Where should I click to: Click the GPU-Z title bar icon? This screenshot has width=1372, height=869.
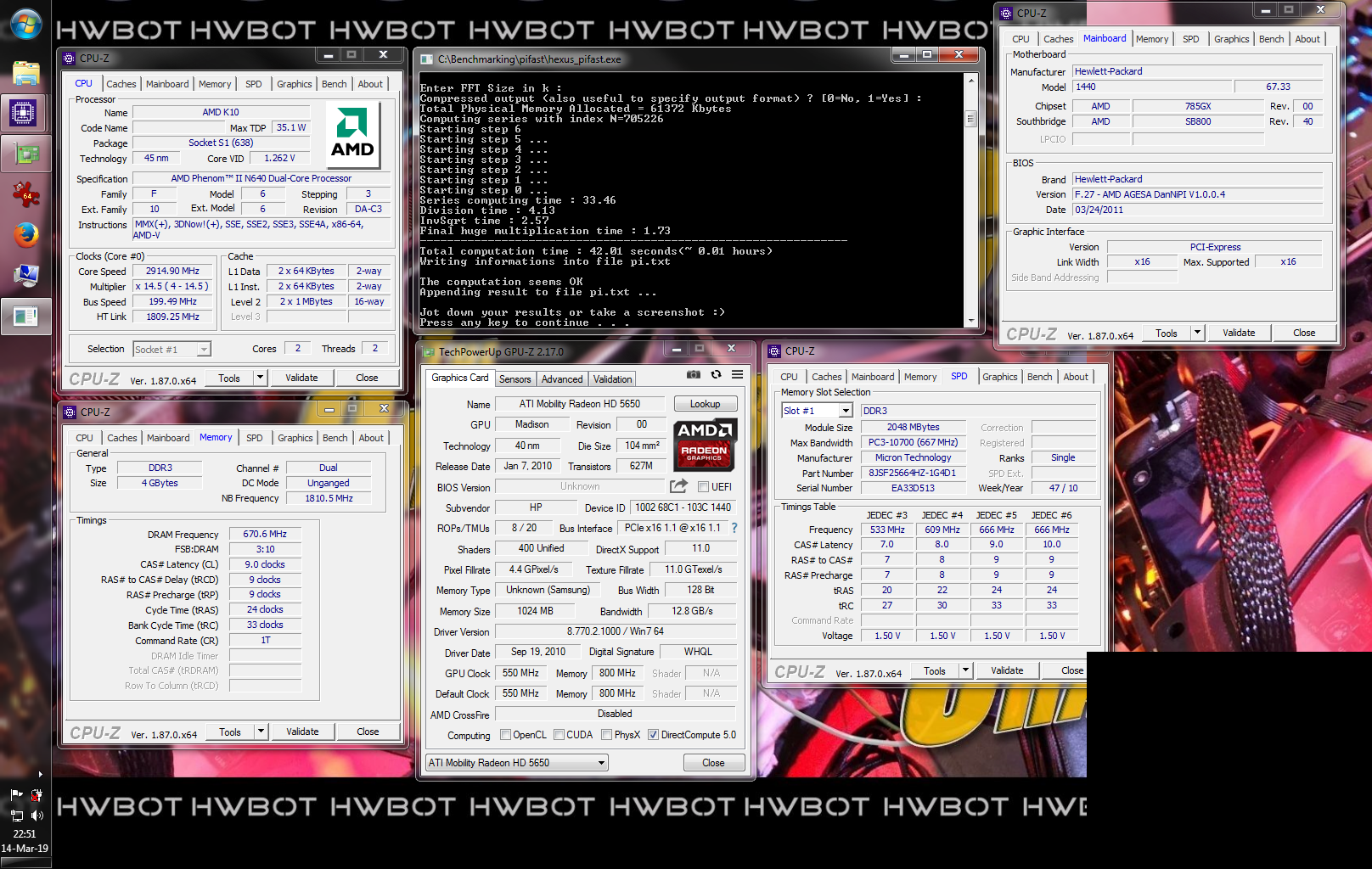click(428, 351)
